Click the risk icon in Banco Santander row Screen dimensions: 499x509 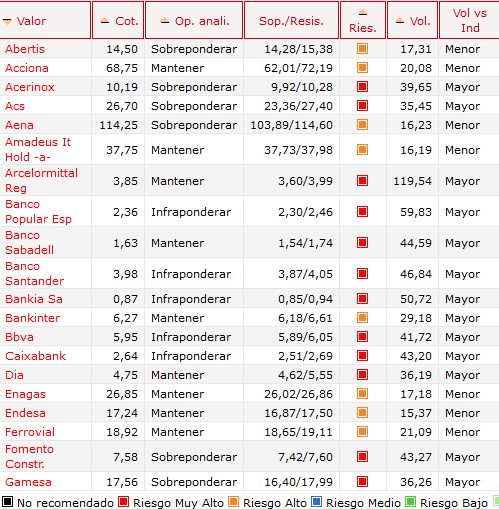[x=362, y=274]
